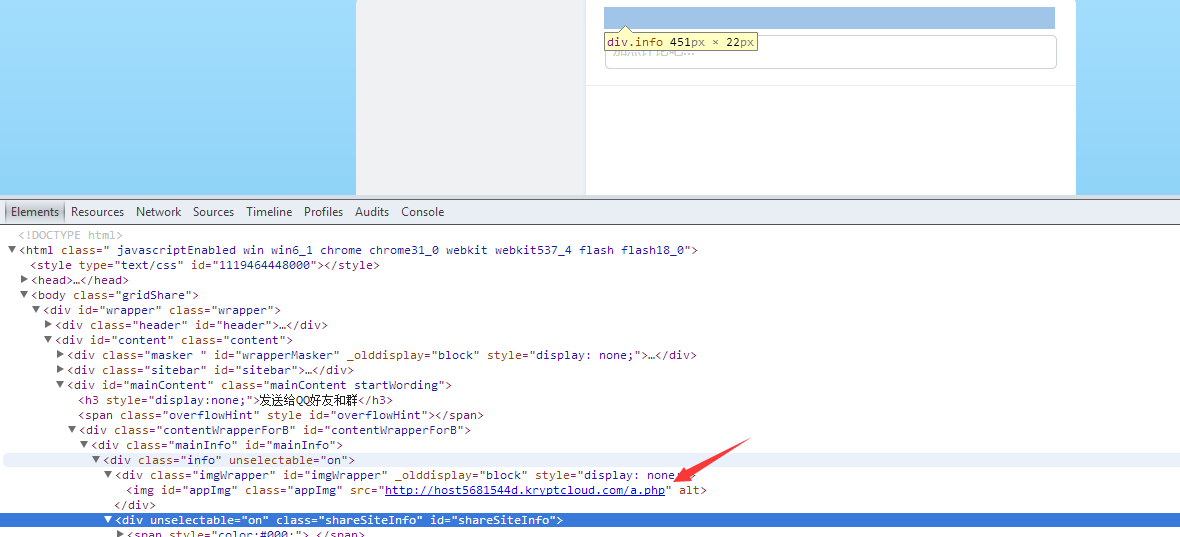The image size is (1180, 537).
Task: Click the comment input box on page
Action: click(830, 52)
